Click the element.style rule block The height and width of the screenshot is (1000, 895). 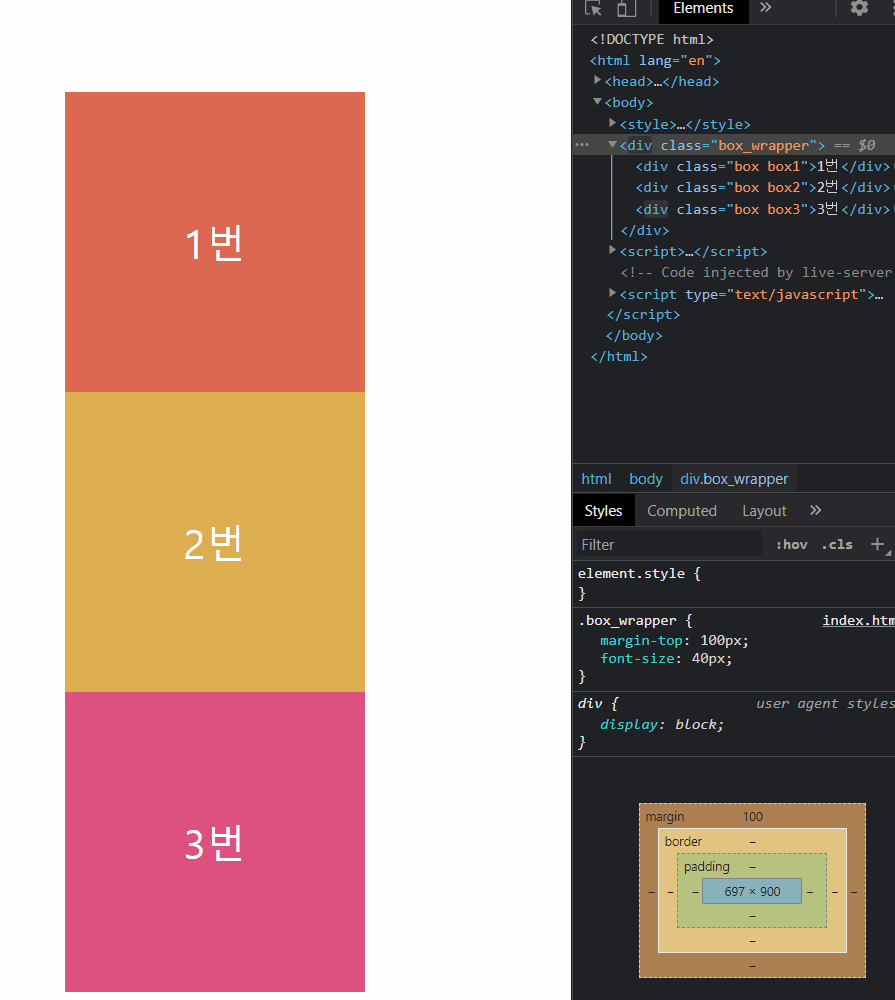(734, 583)
